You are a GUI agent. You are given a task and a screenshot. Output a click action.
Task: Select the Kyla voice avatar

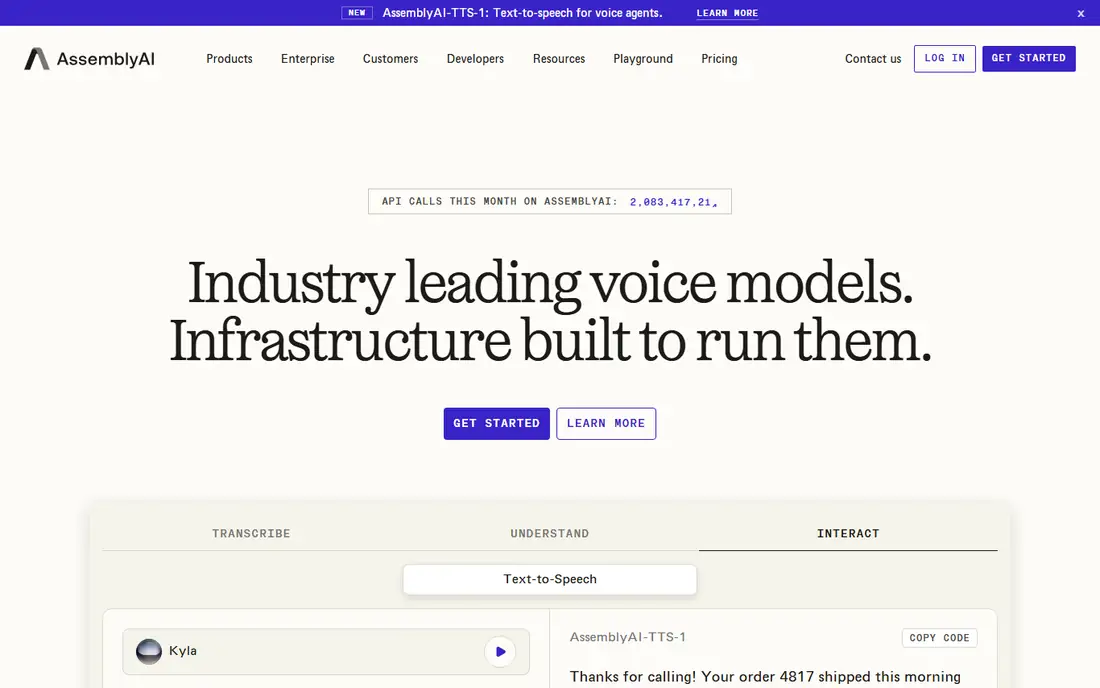pos(149,652)
